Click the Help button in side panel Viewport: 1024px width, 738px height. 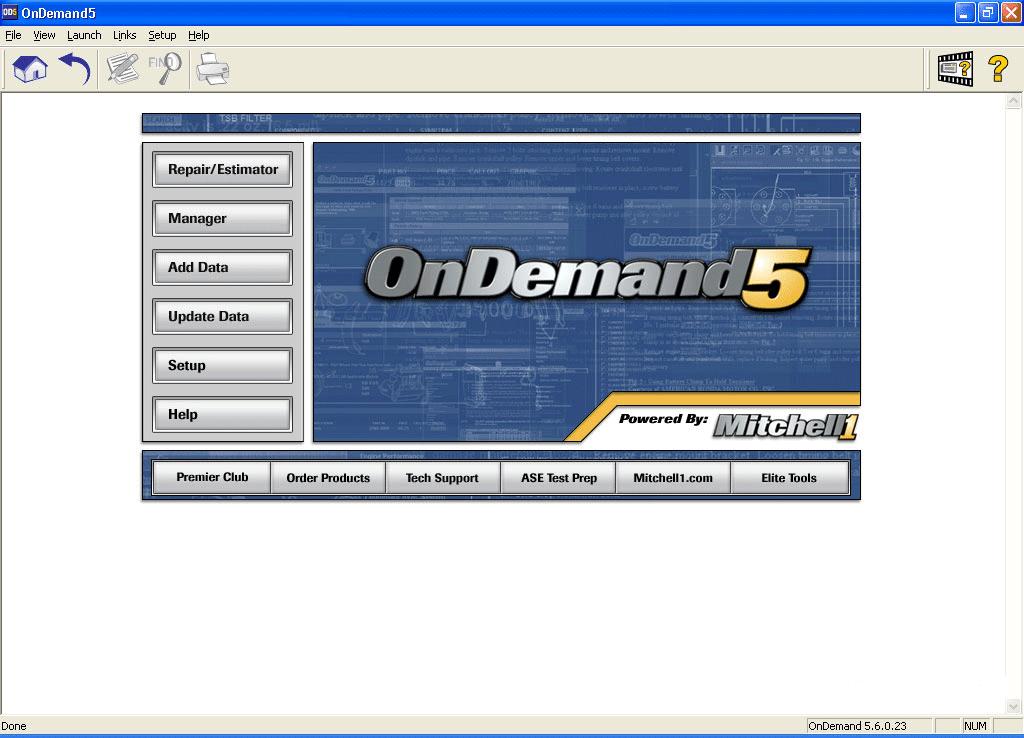coord(223,414)
